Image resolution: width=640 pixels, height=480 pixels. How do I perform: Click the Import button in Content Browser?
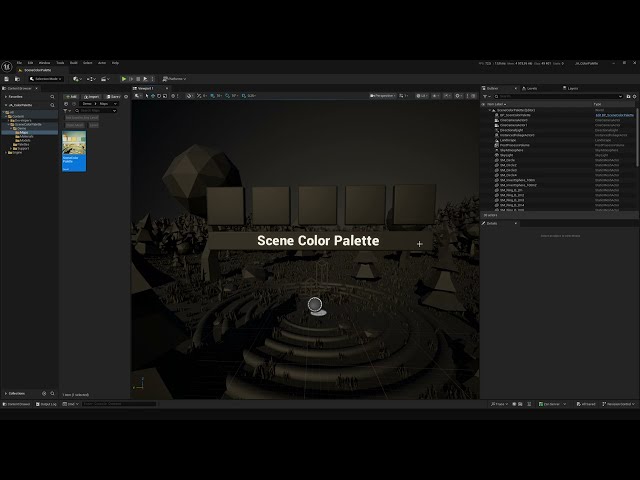[91, 97]
